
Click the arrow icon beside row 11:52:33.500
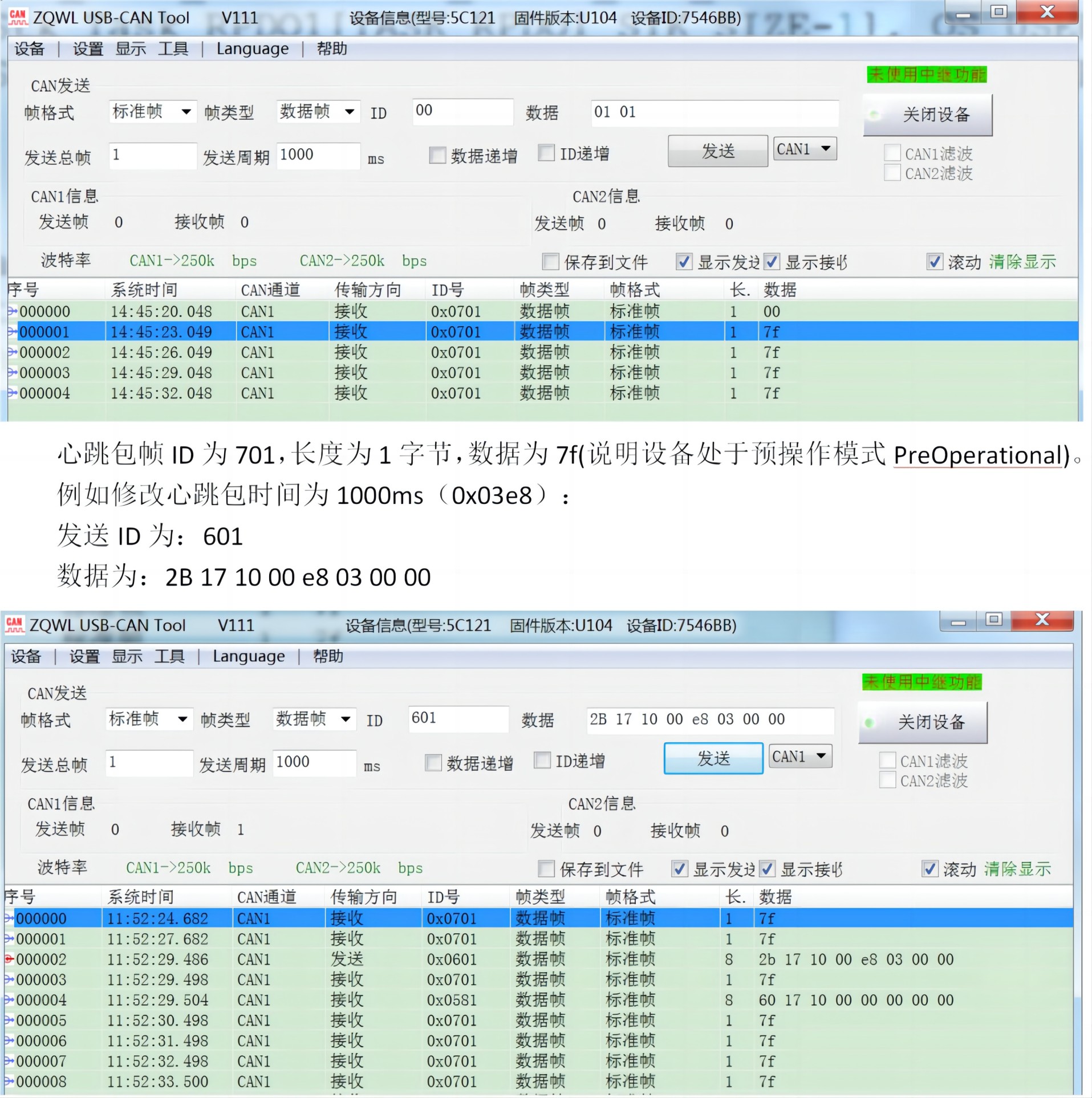coord(9,1081)
